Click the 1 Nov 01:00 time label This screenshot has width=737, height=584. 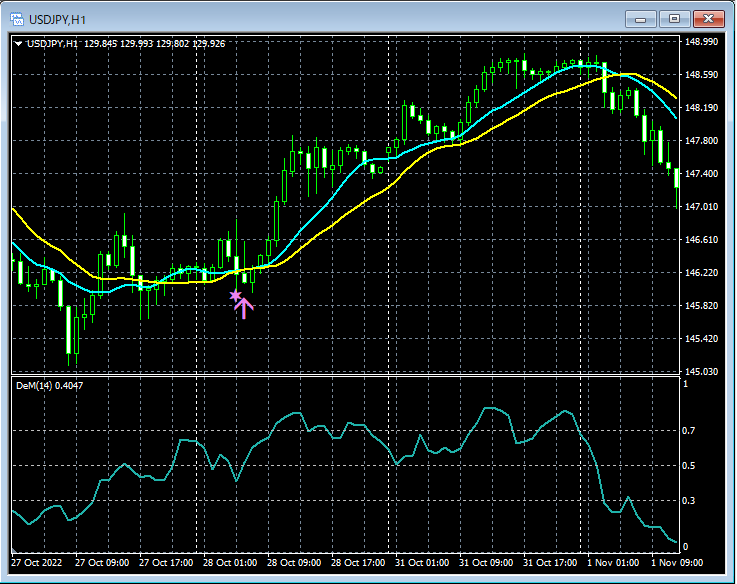613,563
